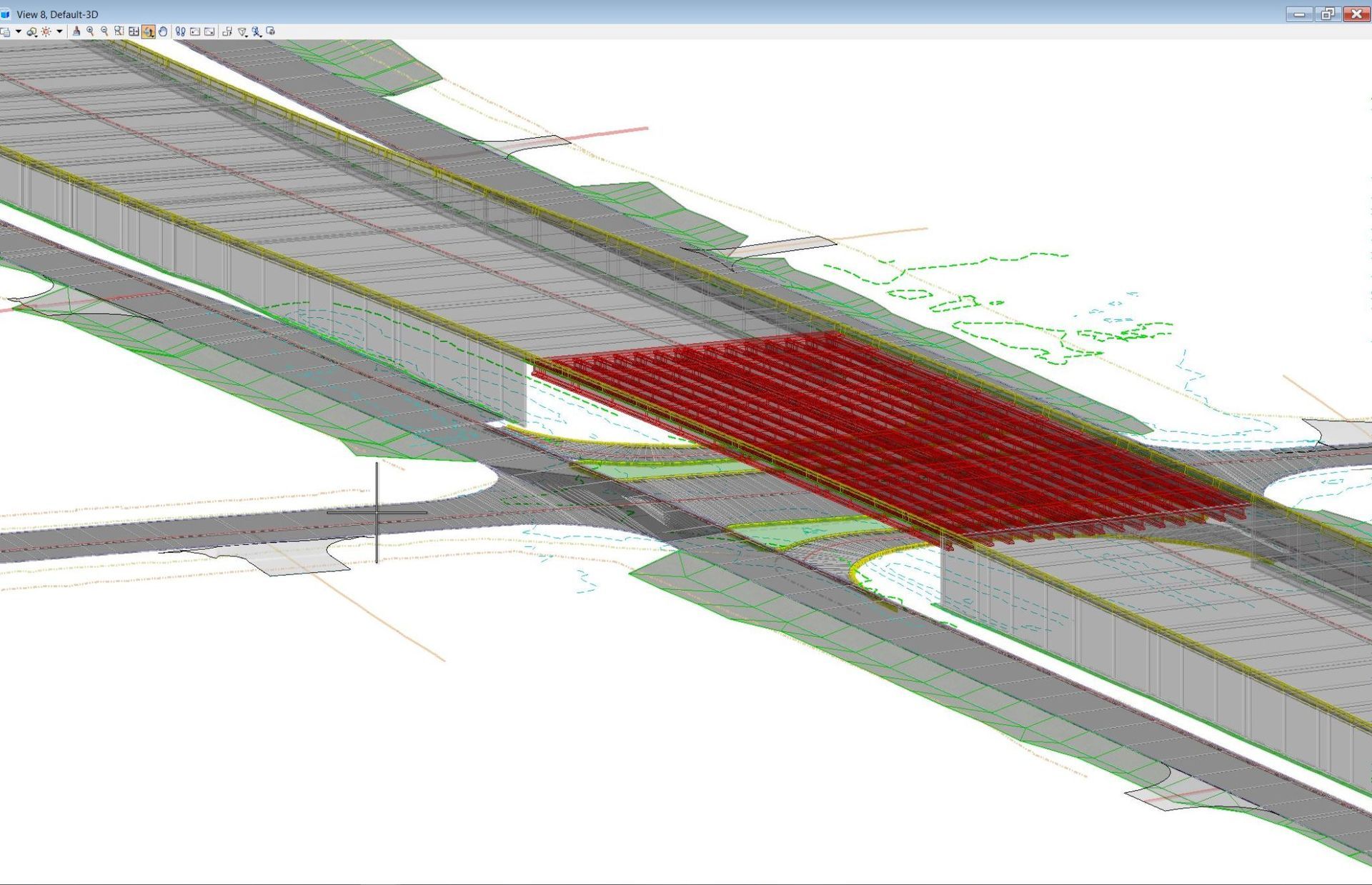This screenshot has width=1372, height=885.
Task: Expand the arrow next to the brightness icon
Action: point(59,31)
